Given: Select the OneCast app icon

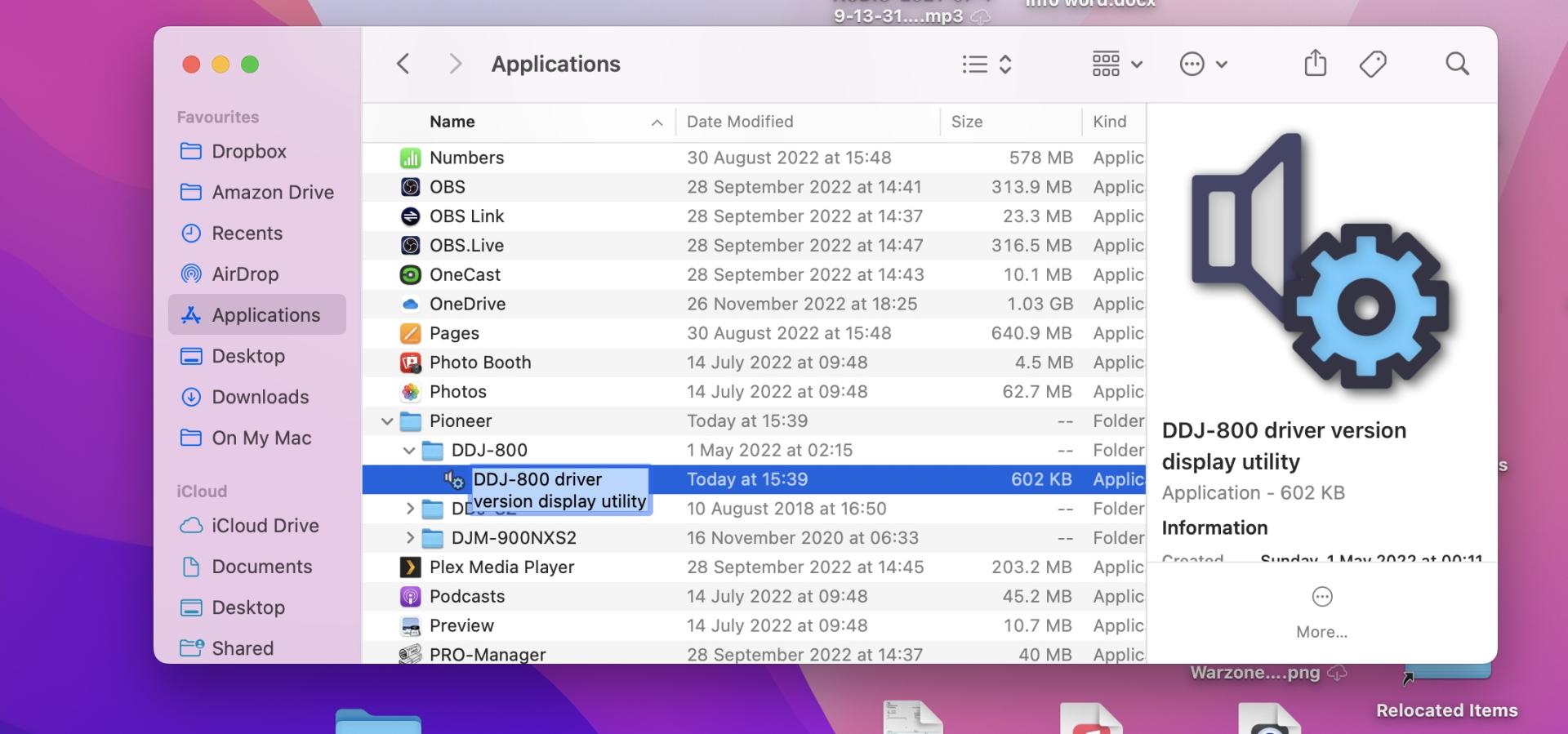Looking at the screenshot, I should (410, 275).
